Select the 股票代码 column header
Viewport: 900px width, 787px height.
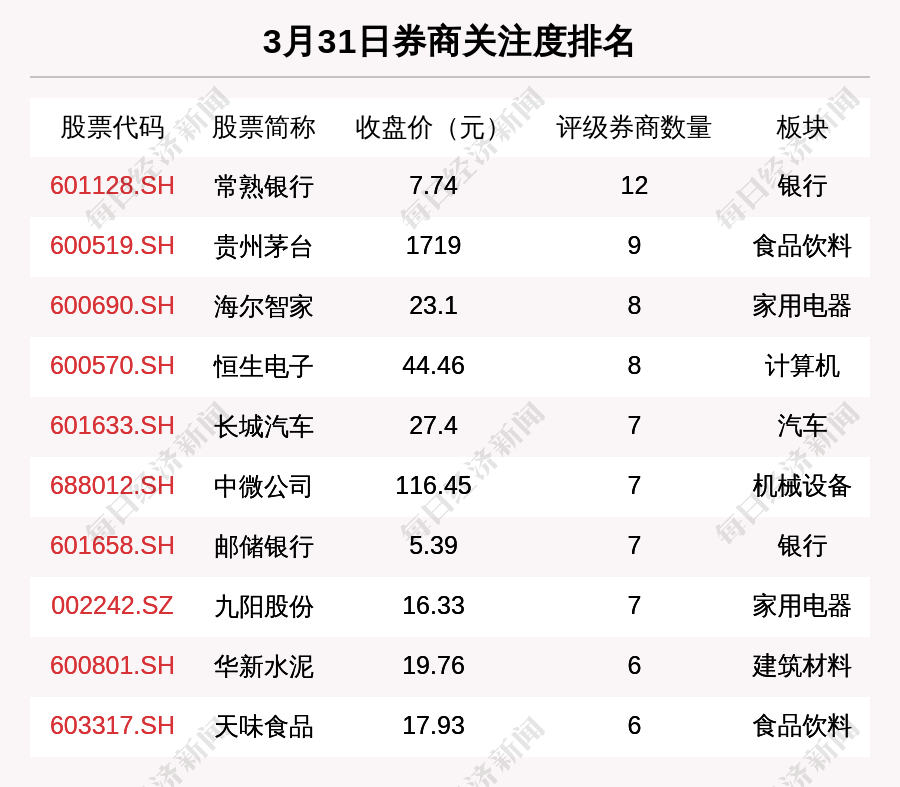112,127
